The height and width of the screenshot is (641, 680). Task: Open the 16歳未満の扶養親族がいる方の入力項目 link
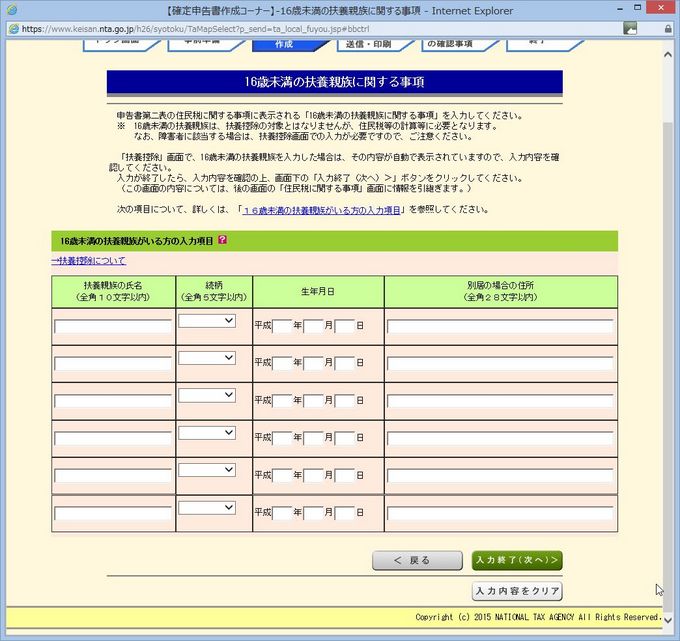(x=322, y=210)
